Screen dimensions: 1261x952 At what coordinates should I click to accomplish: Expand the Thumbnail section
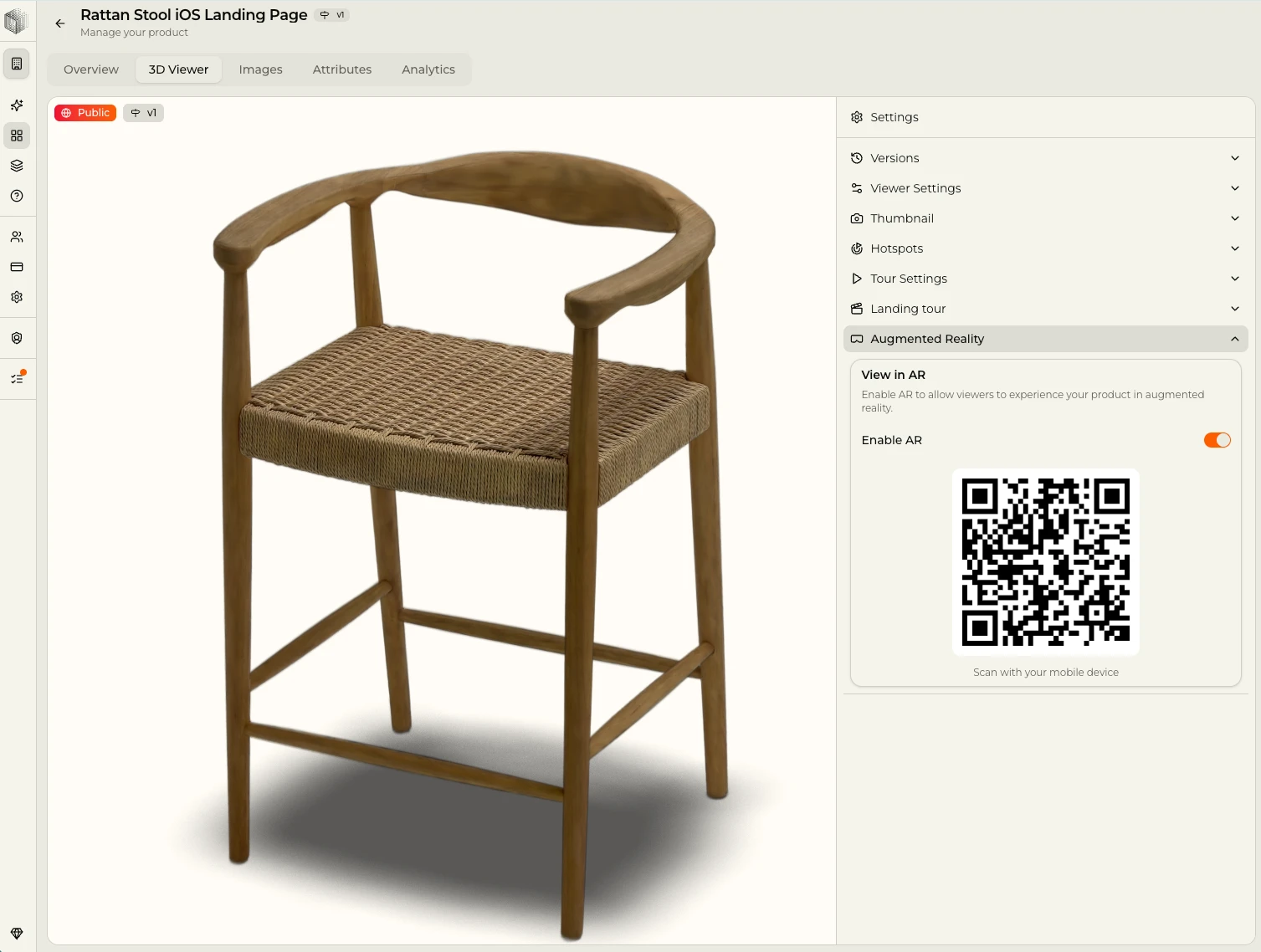tap(1046, 218)
